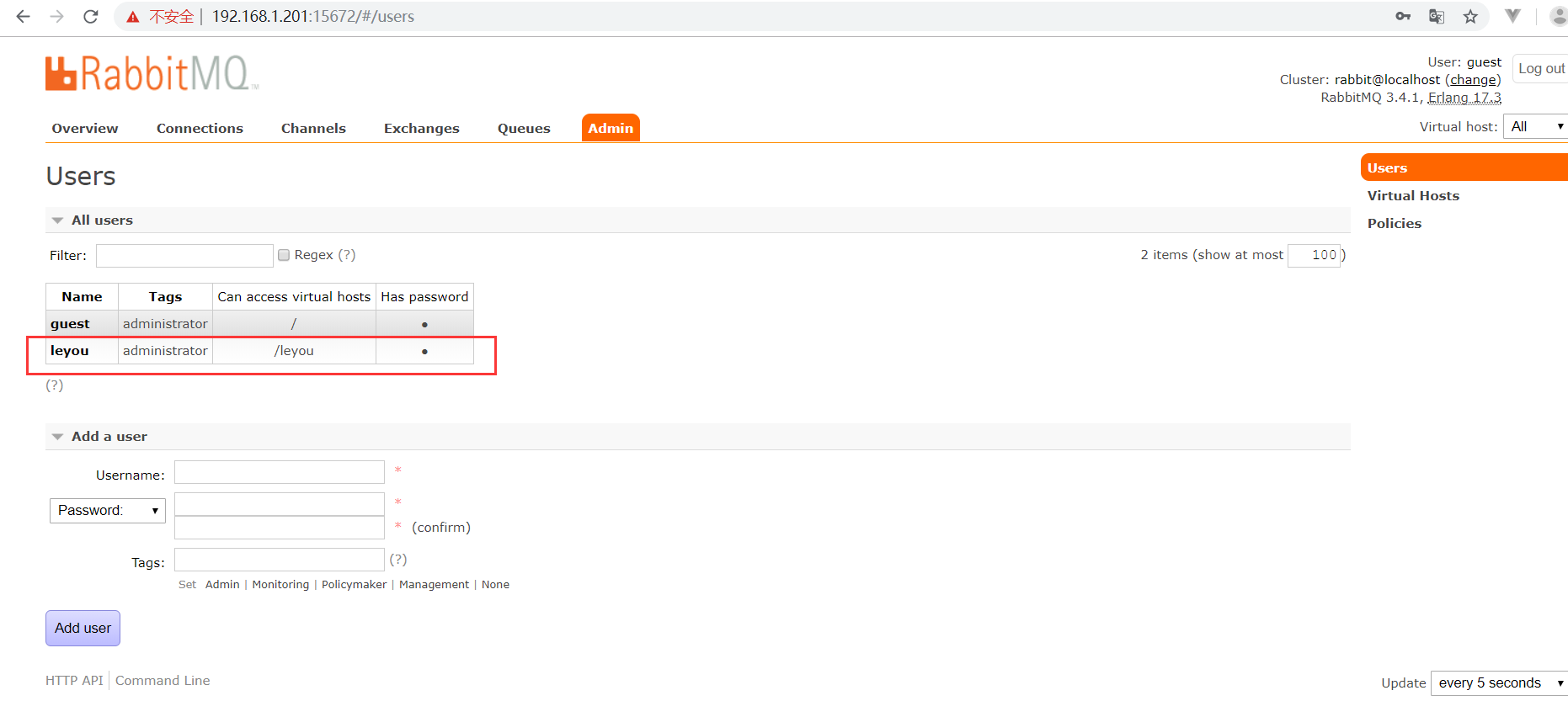1568x701 pixels.
Task: Enable the Regex checkbox
Action: click(284, 255)
